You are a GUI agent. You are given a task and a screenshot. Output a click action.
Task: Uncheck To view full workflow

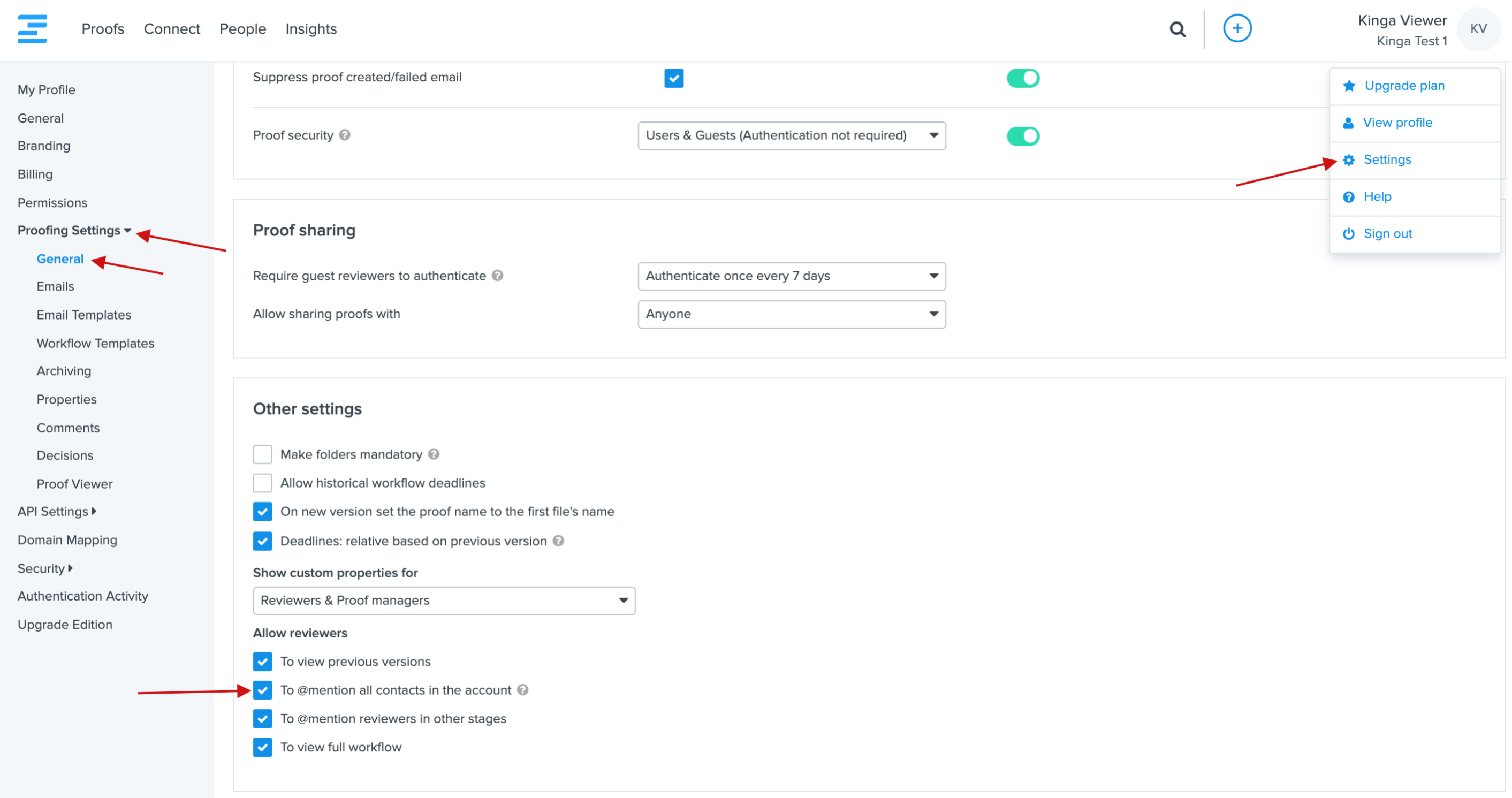(262, 747)
